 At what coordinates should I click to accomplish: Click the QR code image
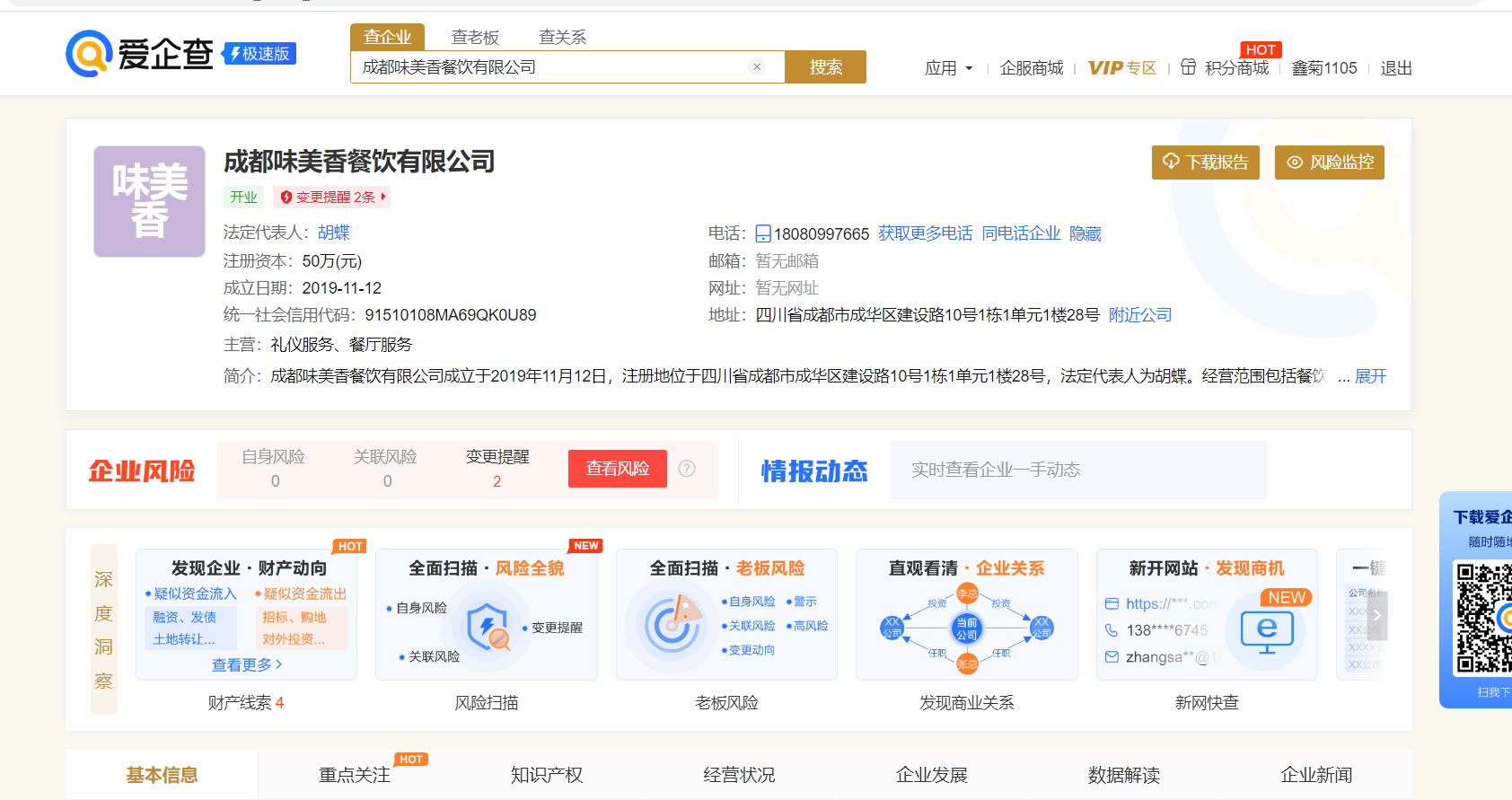[1484, 617]
